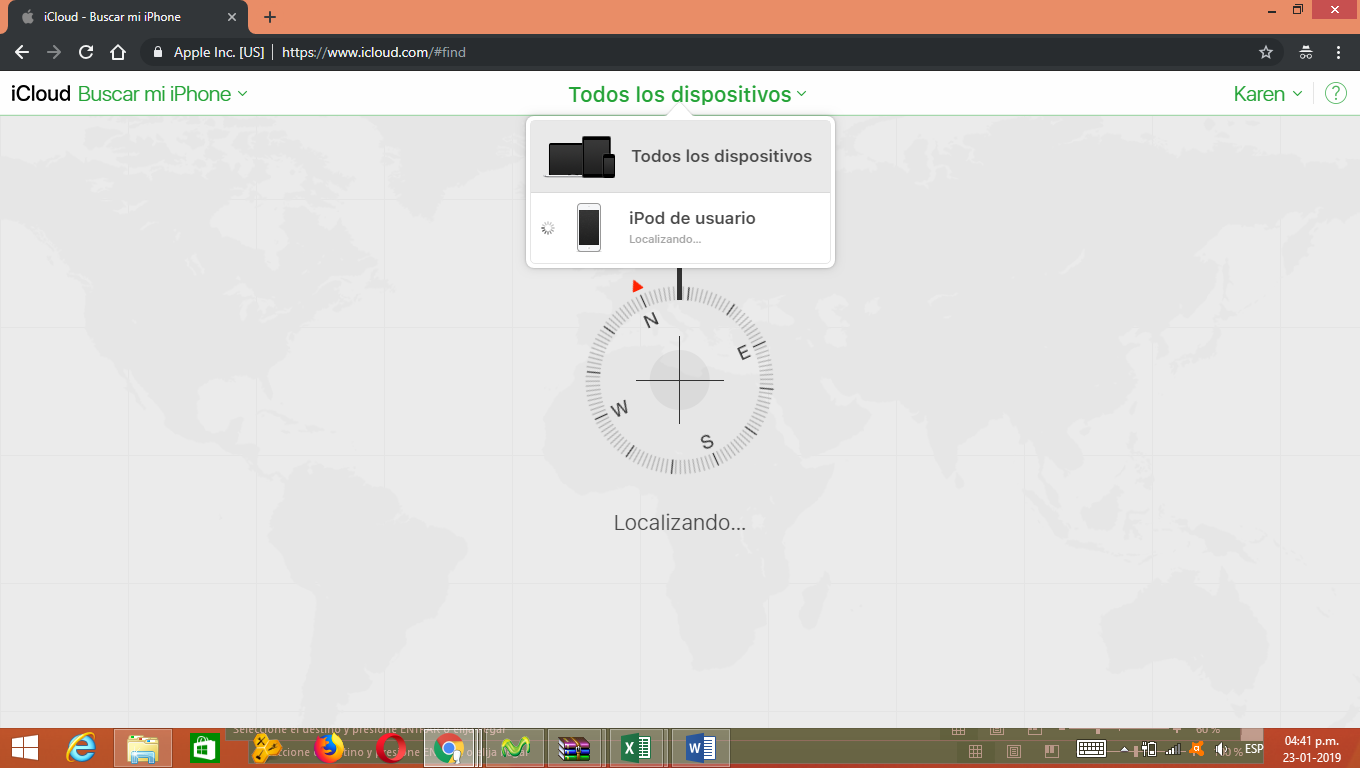Open the yellow tools app on taskbar

pyautogui.click(x=266, y=748)
